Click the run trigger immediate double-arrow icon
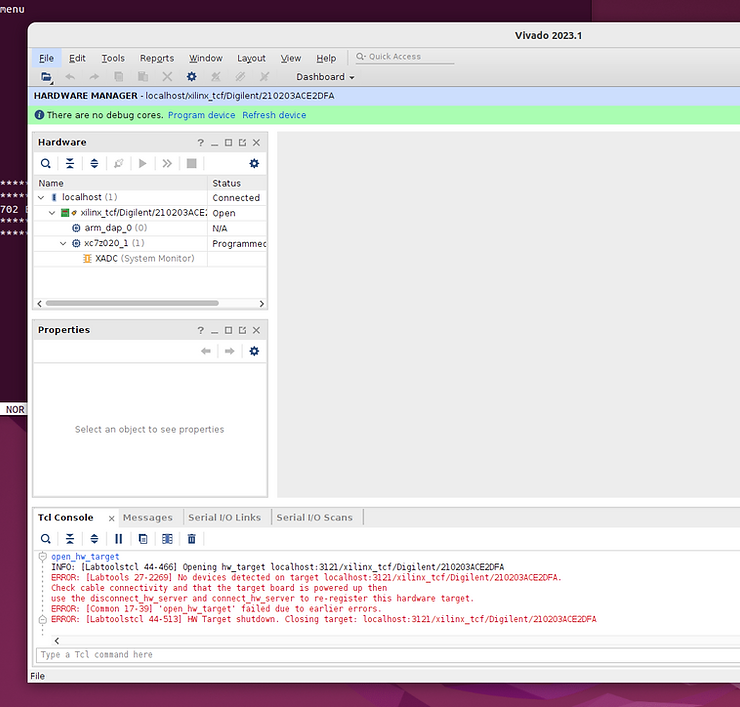Image resolution: width=740 pixels, height=707 pixels. [167, 163]
